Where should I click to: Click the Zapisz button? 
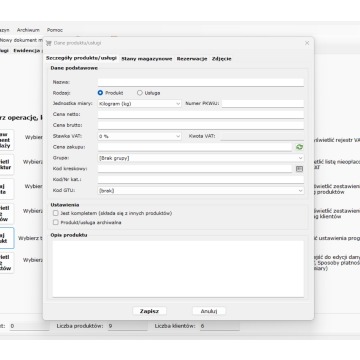(x=149, y=311)
